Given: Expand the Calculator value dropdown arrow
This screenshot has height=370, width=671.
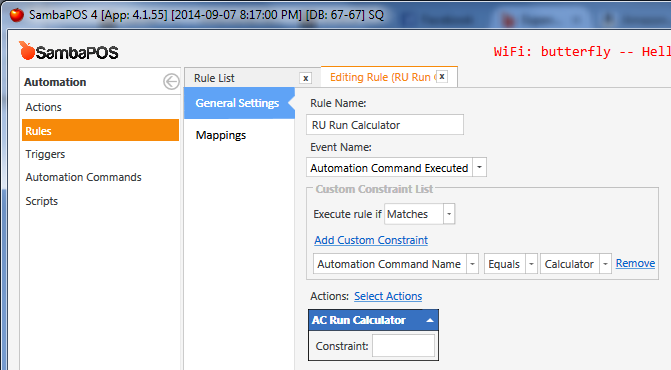Looking at the screenshot, I should click(x=605, y=264).
